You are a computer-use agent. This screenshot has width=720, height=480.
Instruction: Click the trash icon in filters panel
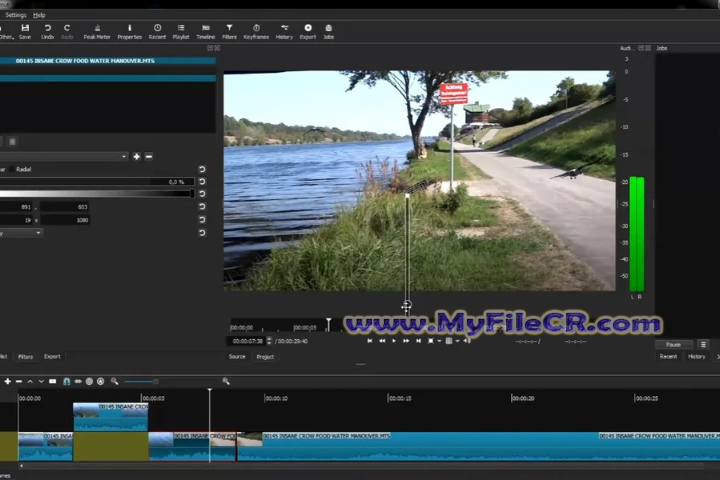pos(12,141)
